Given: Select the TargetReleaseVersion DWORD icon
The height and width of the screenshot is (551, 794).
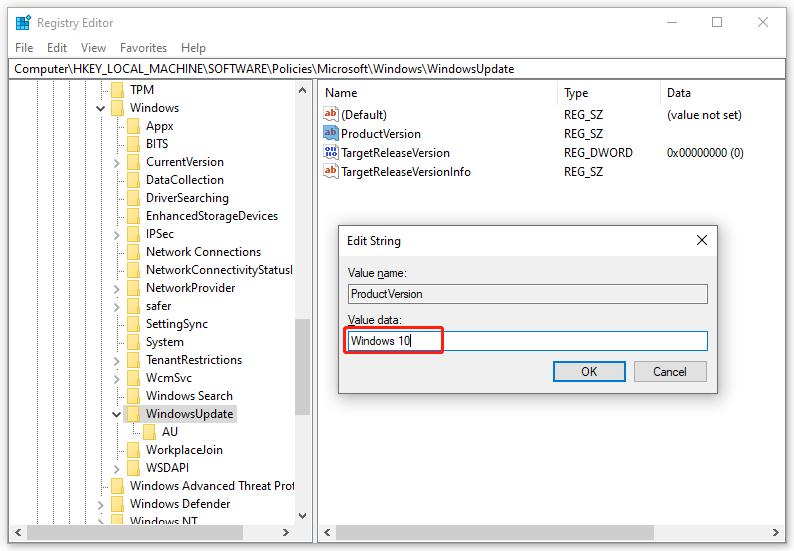Looking at the screenshot, I should 331,152.
